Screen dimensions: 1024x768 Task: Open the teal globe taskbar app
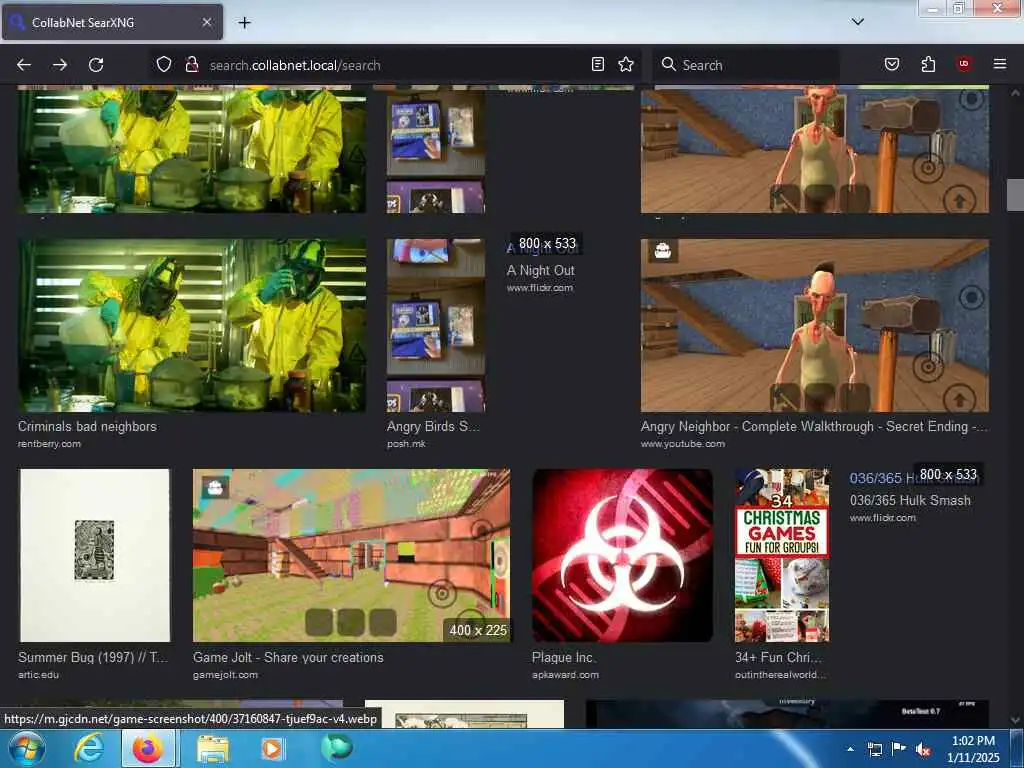[336, 748]
